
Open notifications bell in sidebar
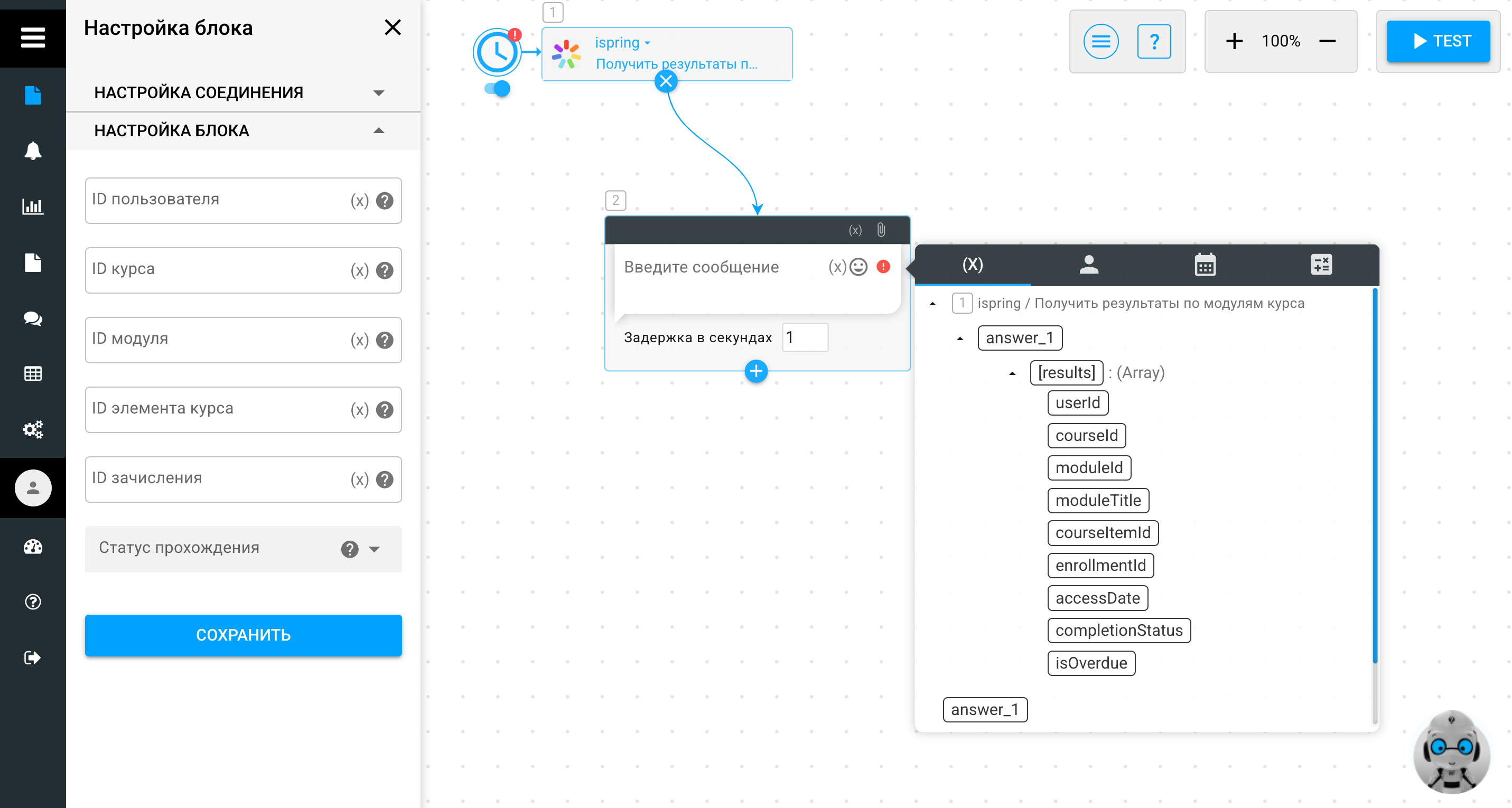pyautogui.click(x=33, y=151)
